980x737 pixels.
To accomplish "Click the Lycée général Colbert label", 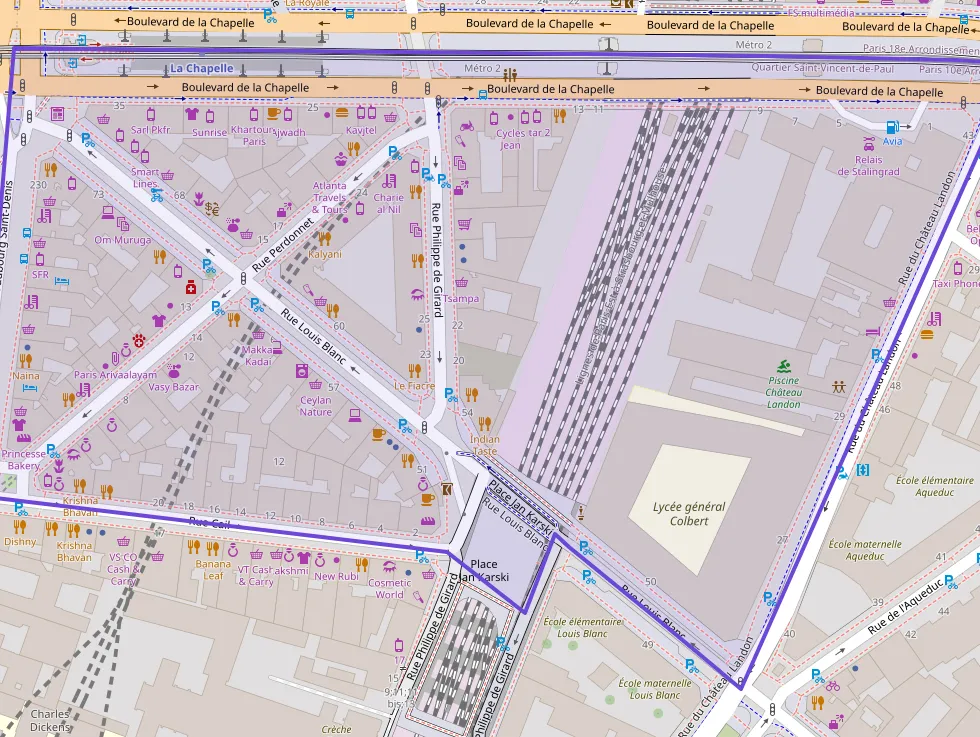I will tap(689, 514).
